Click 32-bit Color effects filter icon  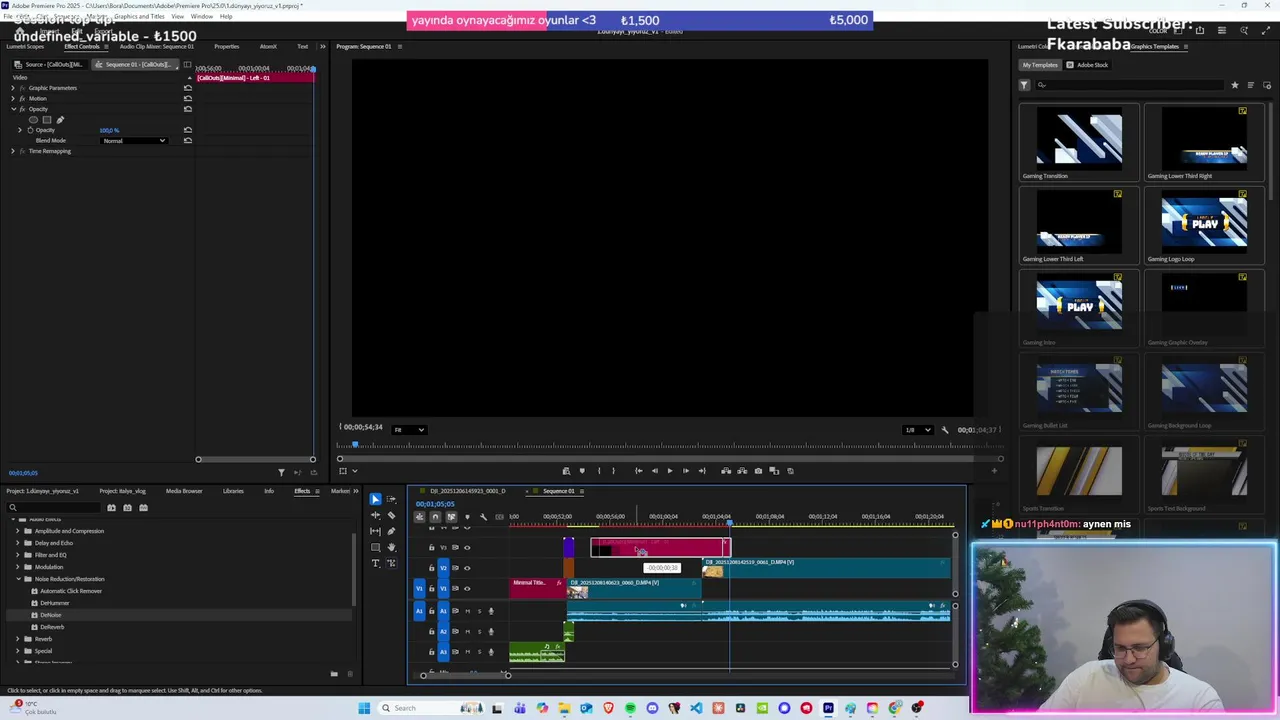[127, 507]
